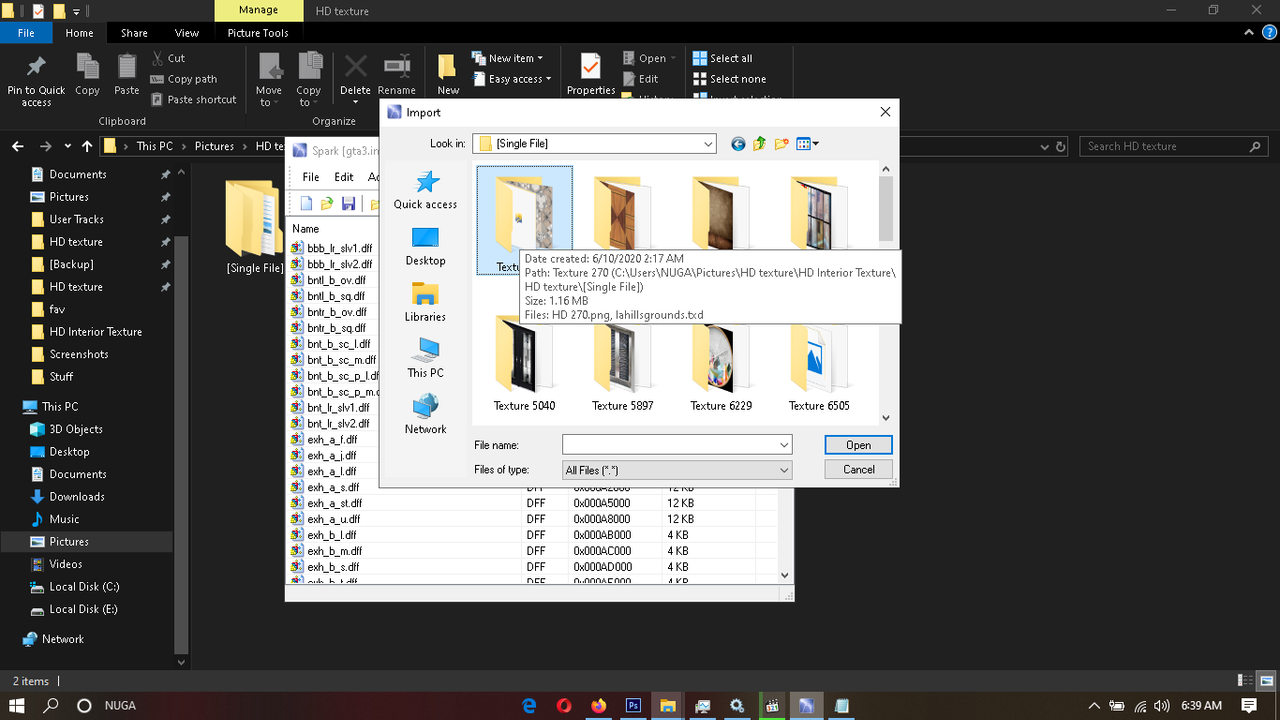
Task: Open the taskbar notification center icon
Action: click(x=1248, y=705)
